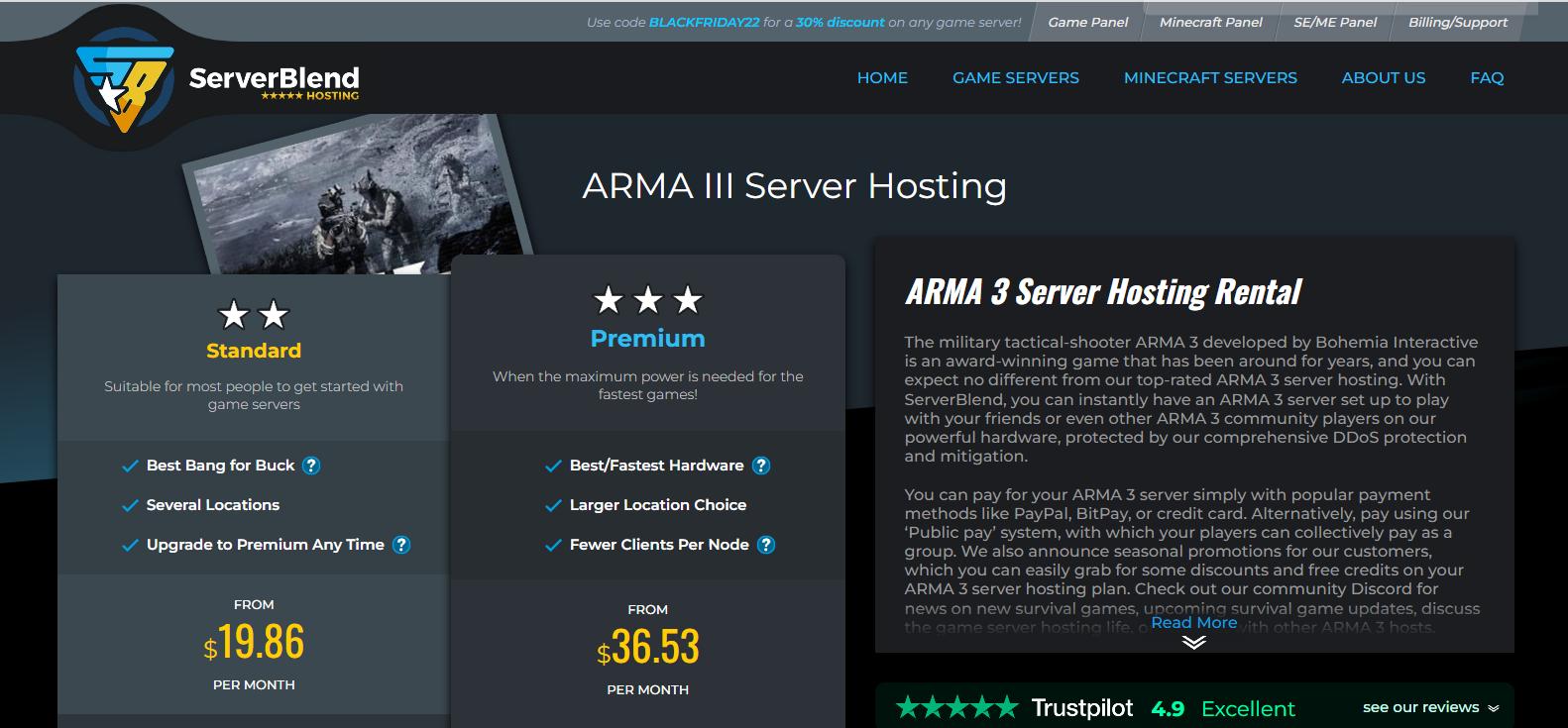This screenshot has width=1568, height=728.
Task: Open GAME SERVERS menu item
Action: (1016, 77)
